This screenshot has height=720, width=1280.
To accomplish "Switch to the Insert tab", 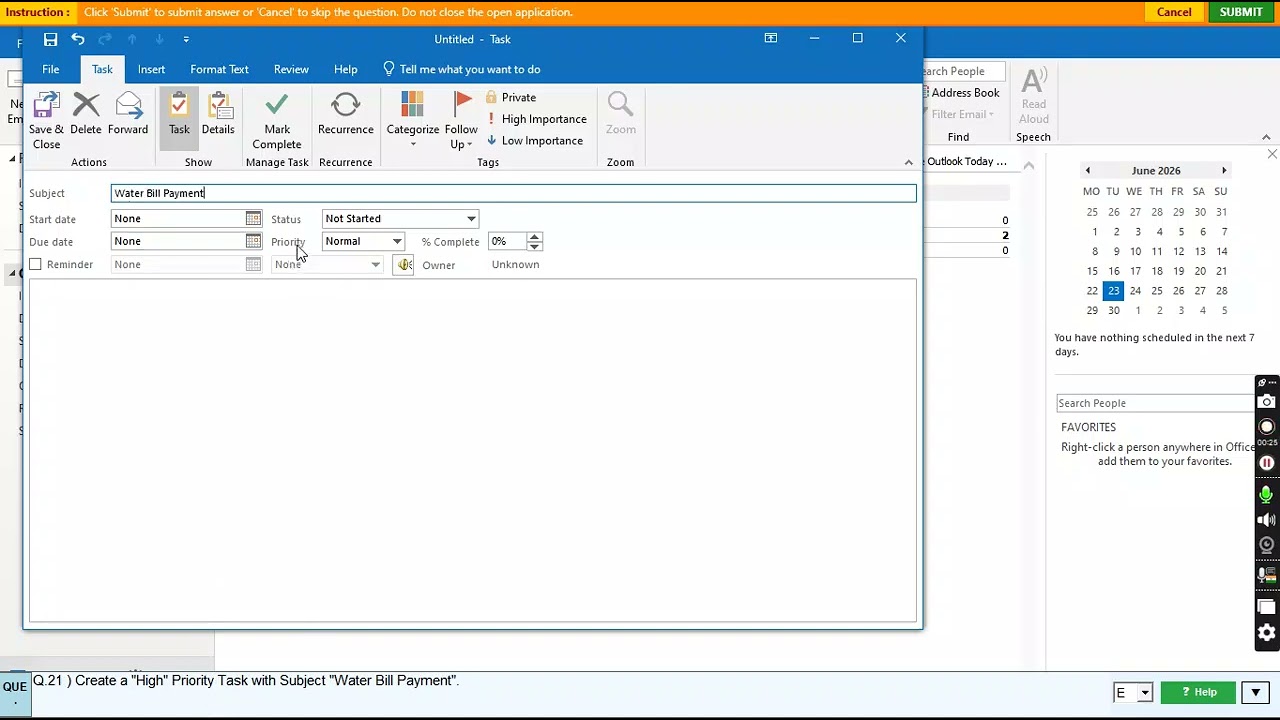I will point(152,69).
